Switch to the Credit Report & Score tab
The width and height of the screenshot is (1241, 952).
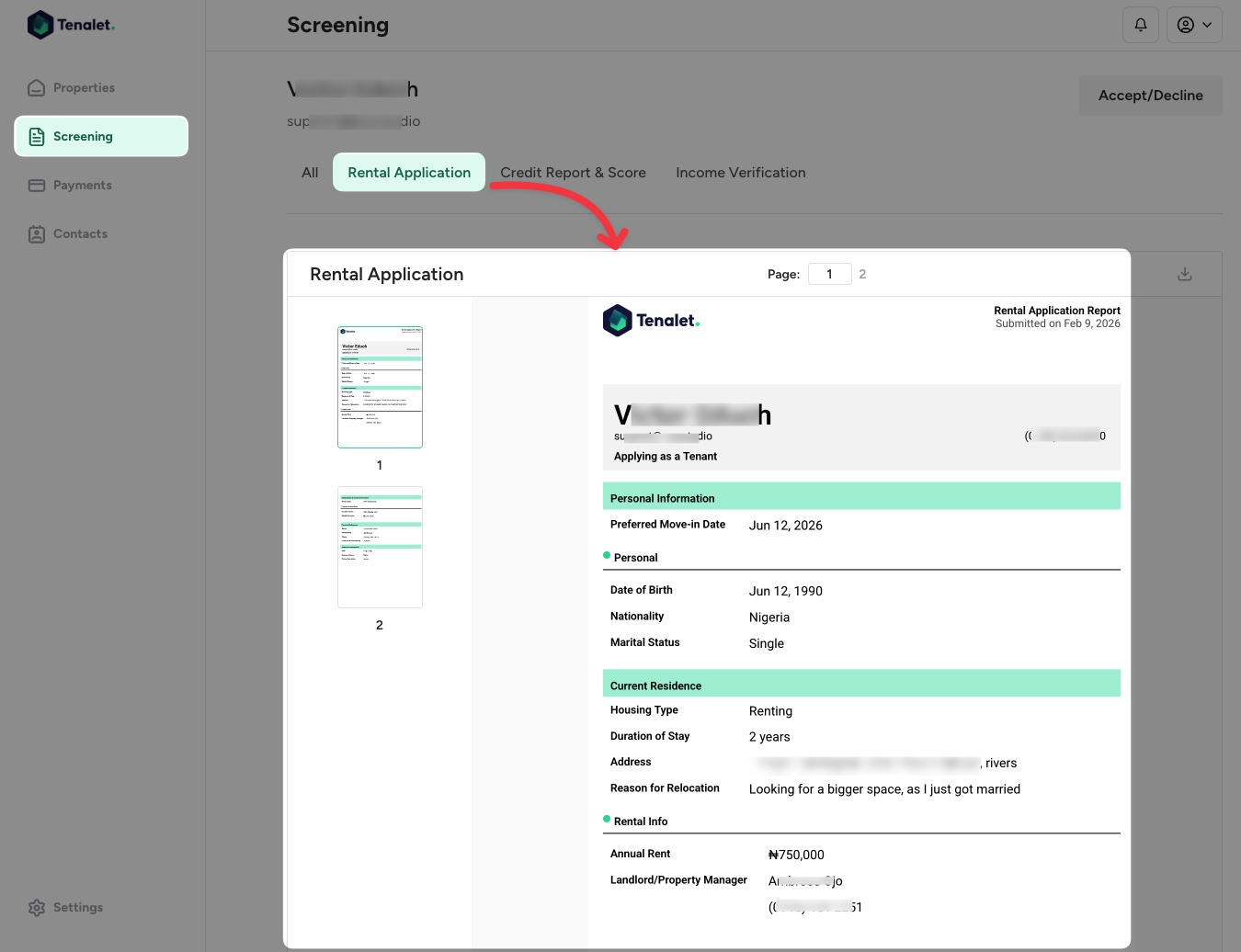[x=573, y=172]
